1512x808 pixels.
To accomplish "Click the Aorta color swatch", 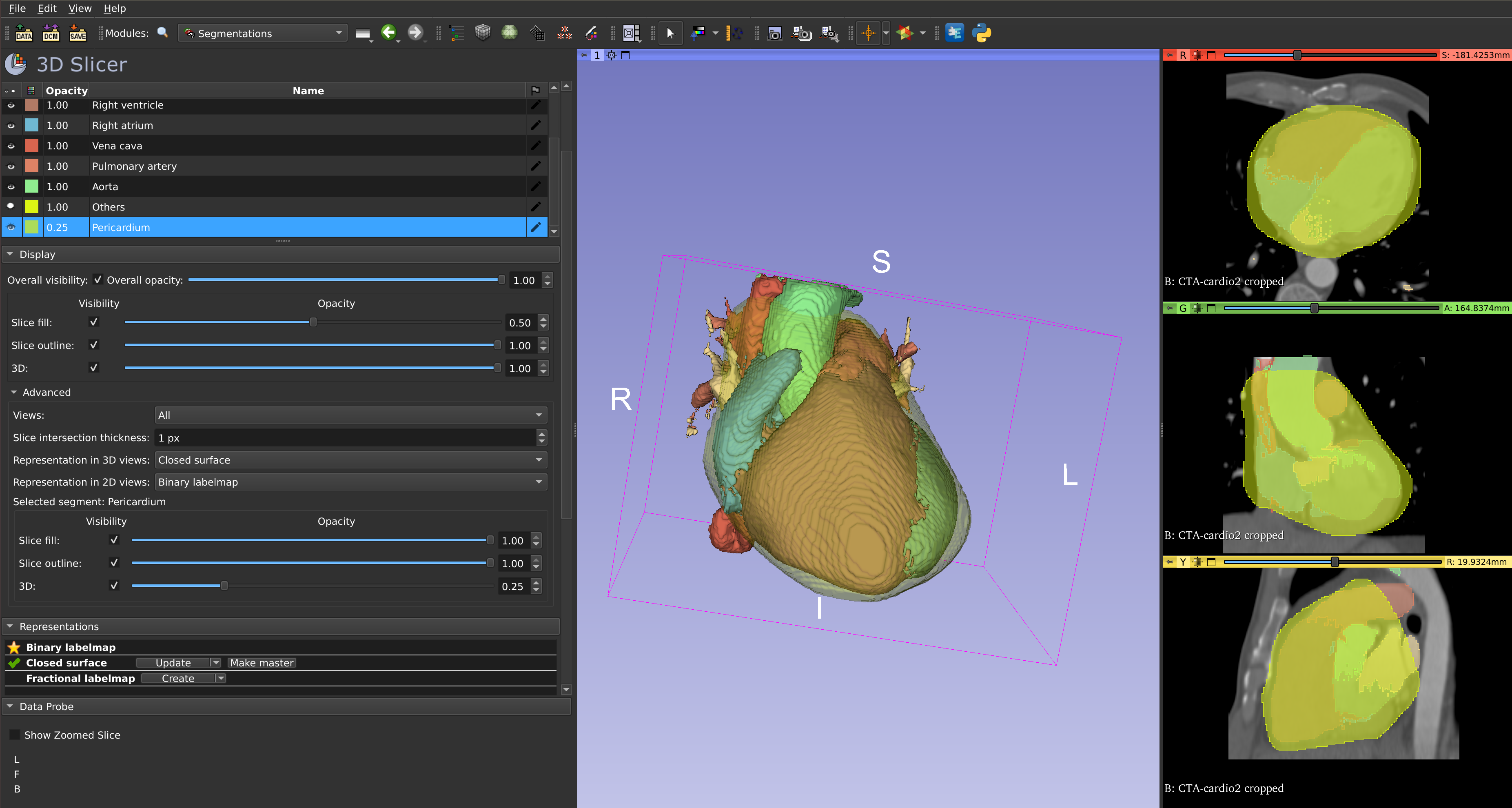I will (32, 187).
